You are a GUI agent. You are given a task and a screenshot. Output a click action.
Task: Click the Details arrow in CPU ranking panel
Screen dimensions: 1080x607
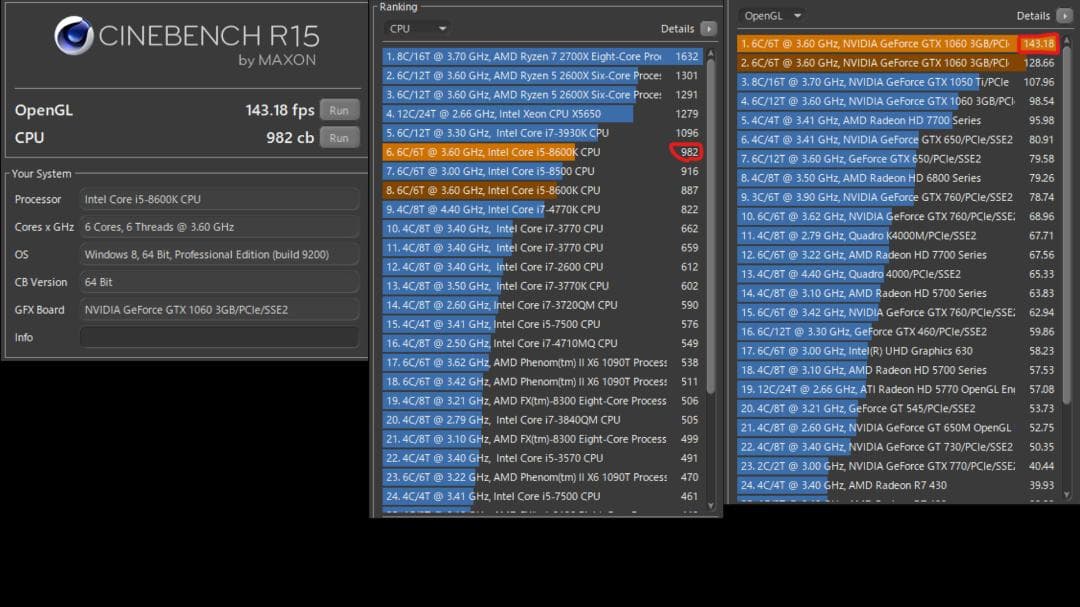pos(708,29)
